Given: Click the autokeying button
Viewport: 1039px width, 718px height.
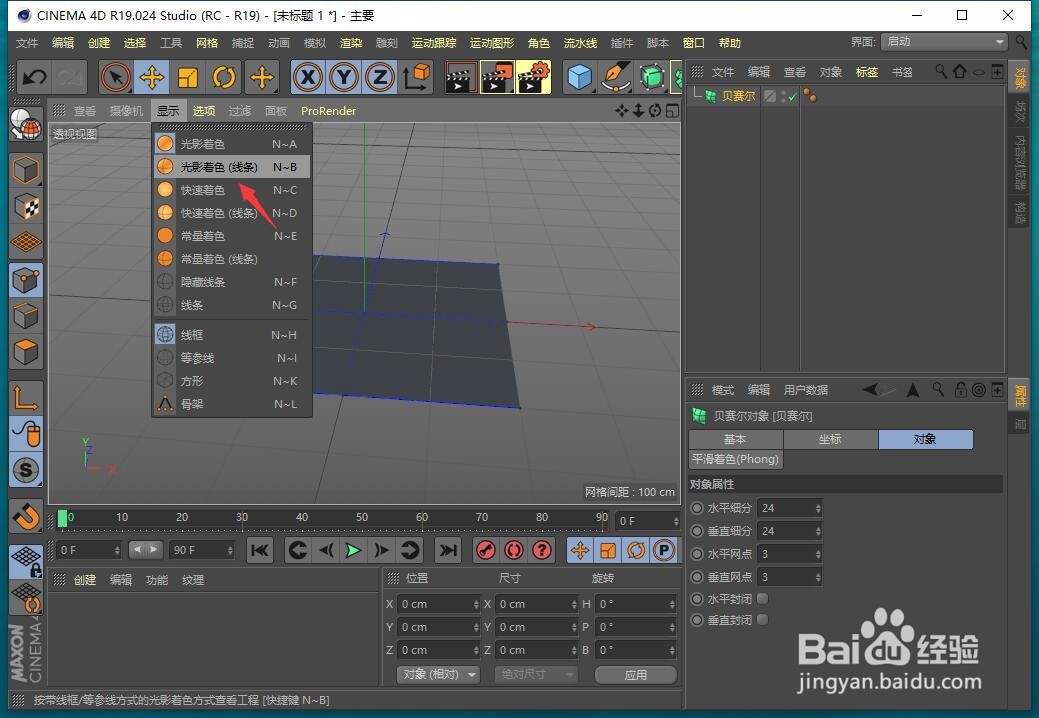Looking at the screenshot, I should tap(514, 550).
